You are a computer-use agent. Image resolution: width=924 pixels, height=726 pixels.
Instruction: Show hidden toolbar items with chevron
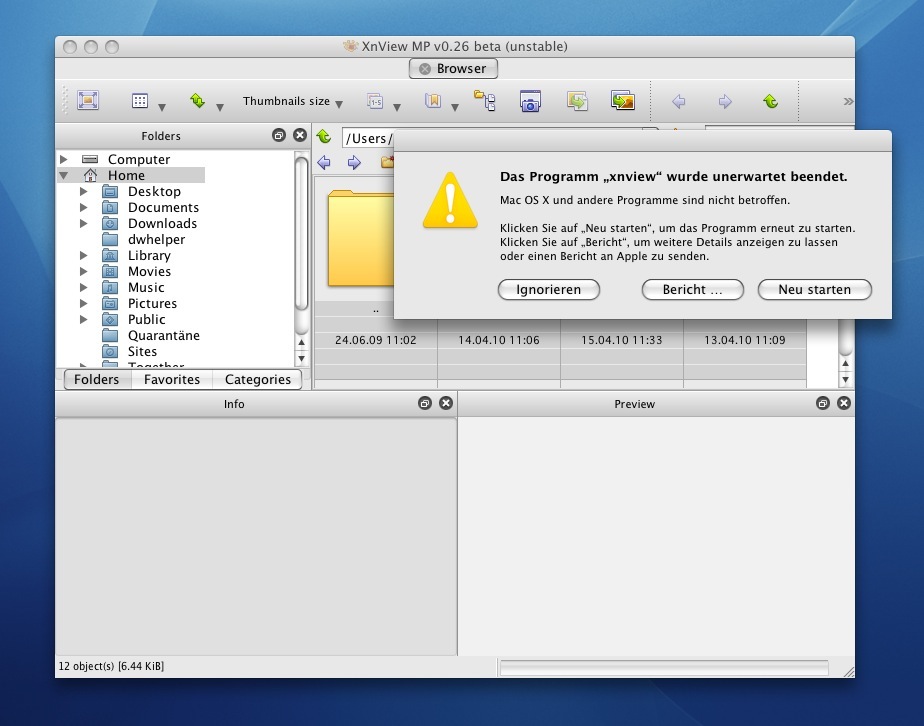click(848, 101)
